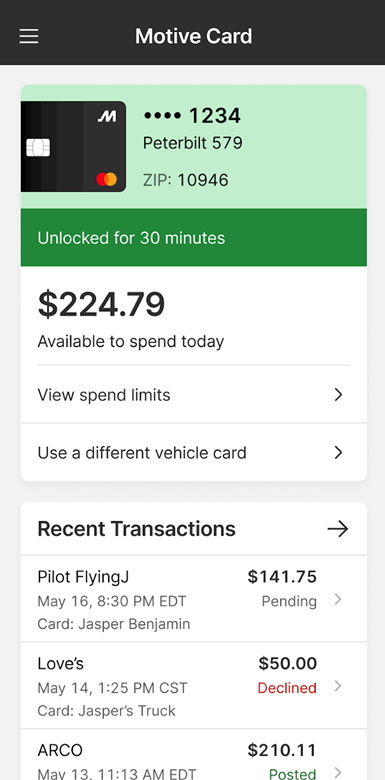Open all recent transactions via arrow
Screen dimensions: 385x780
338,529
